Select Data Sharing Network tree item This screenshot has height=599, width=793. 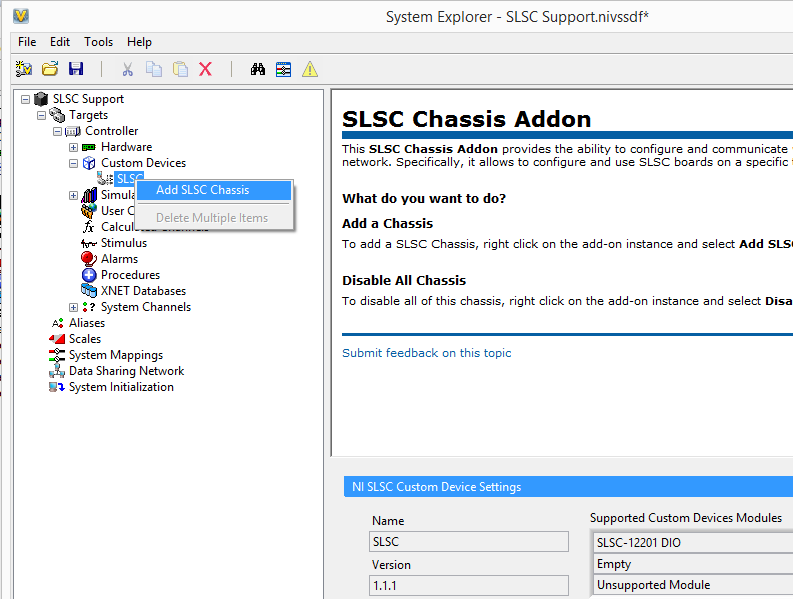pos(126,371)
